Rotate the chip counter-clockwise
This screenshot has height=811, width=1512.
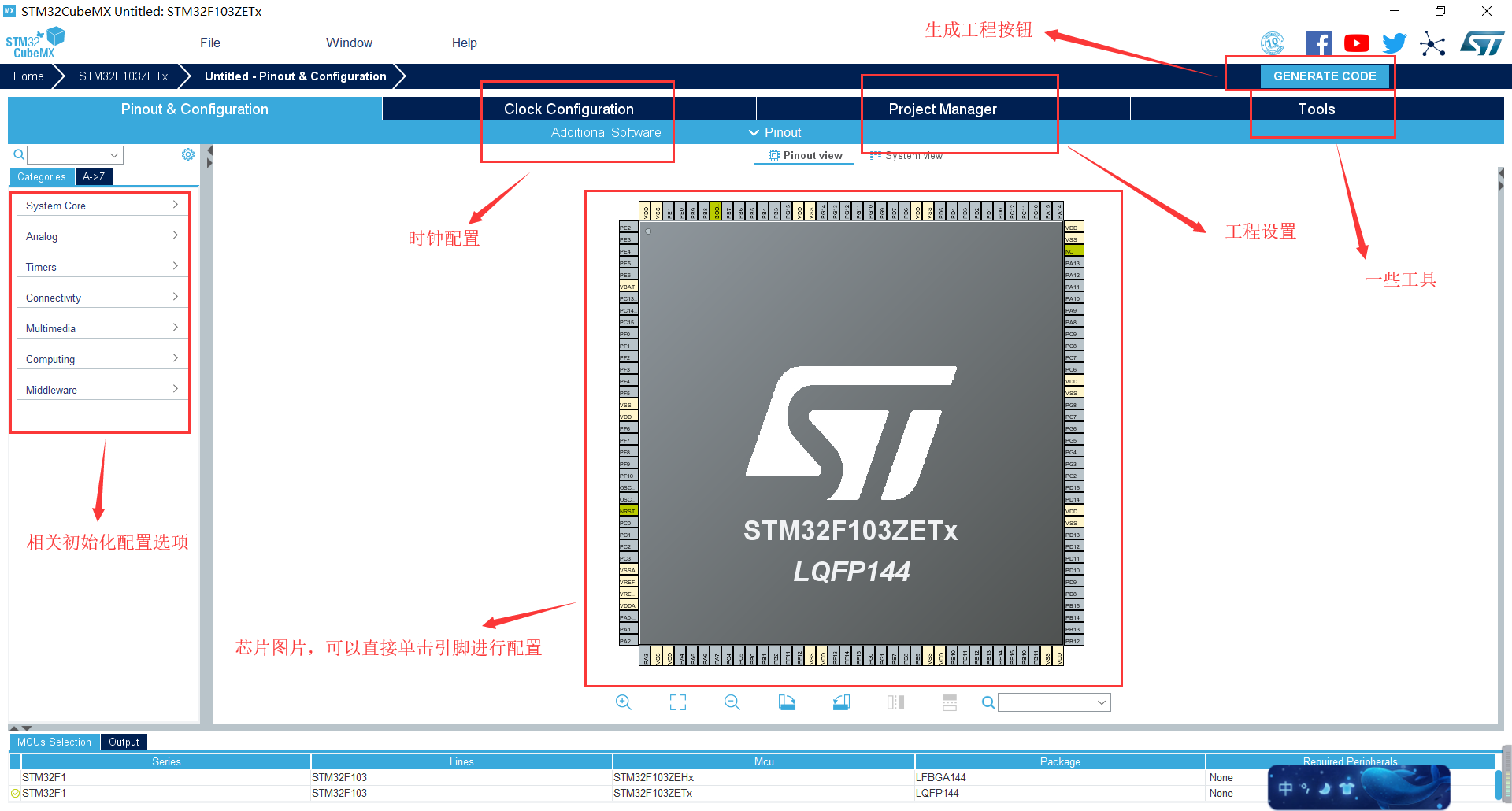841,702
